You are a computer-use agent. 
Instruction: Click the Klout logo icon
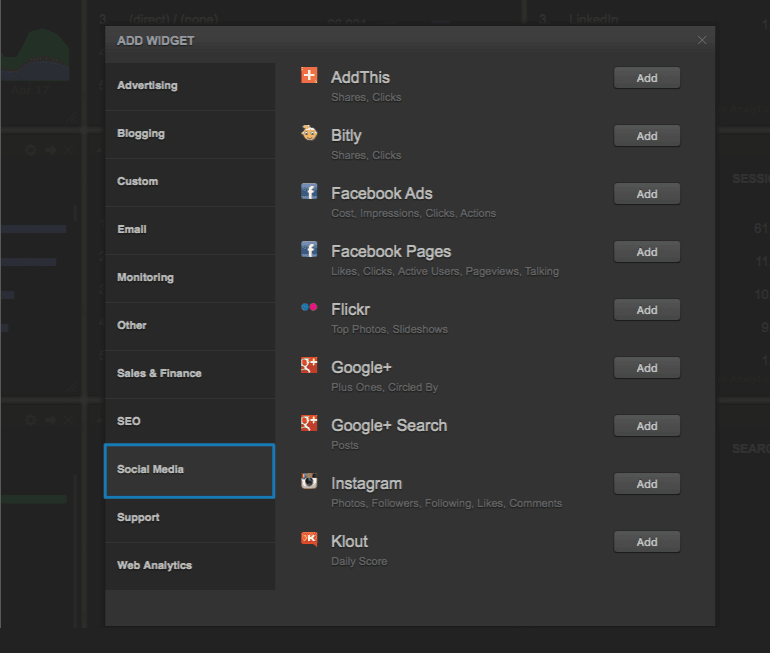tap(309, 539)
